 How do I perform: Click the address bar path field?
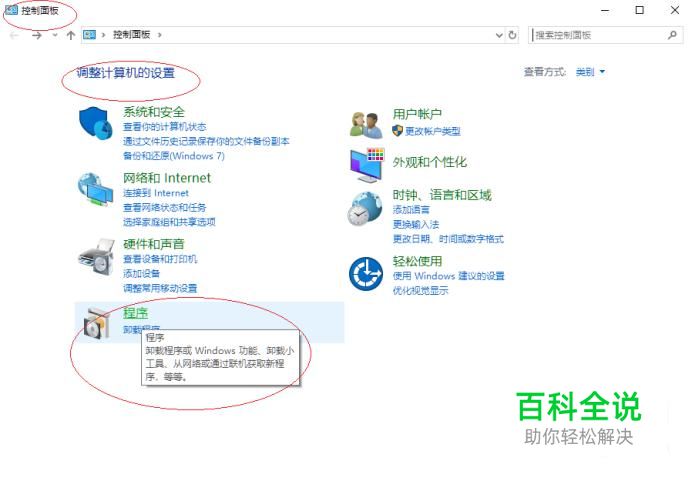299,35
